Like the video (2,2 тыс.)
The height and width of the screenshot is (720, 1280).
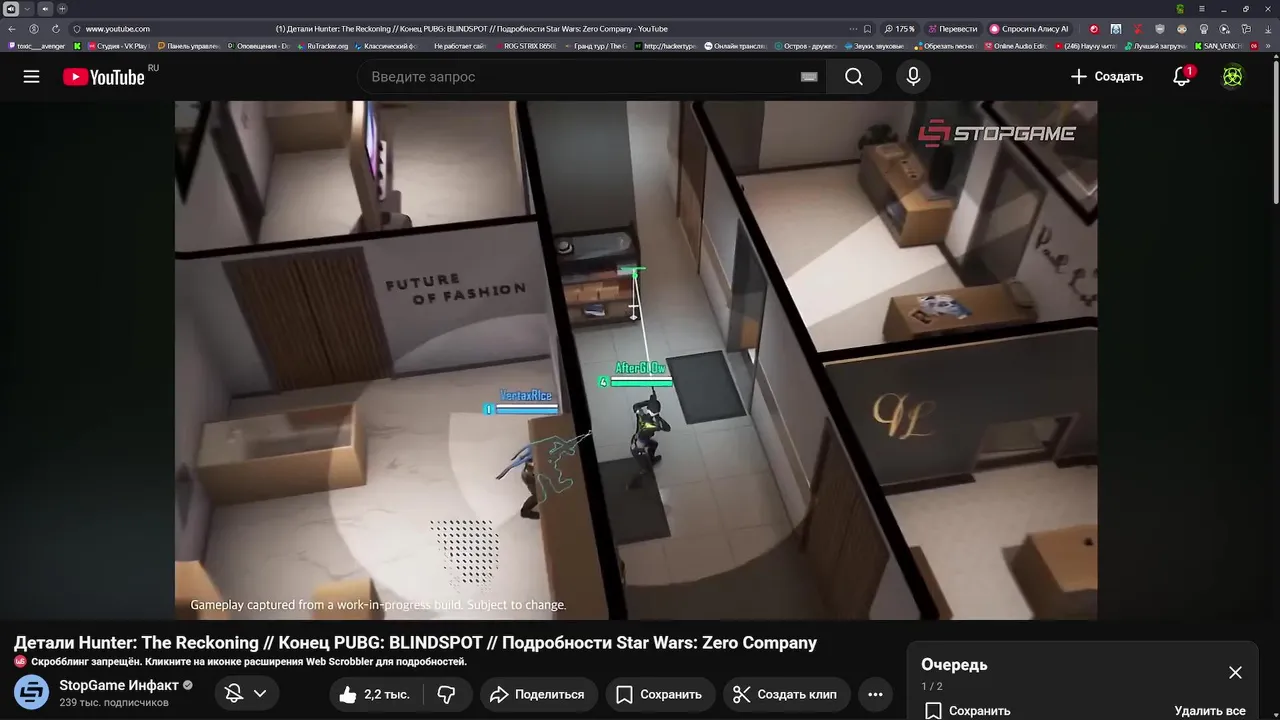pos(375,694)
